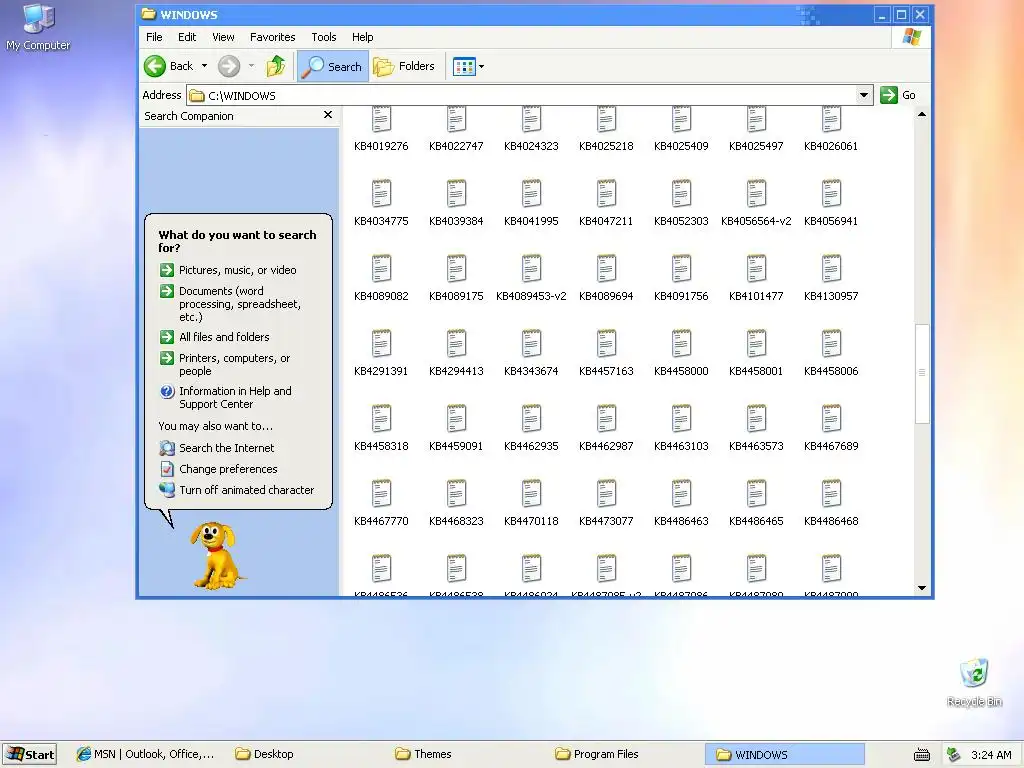Image resolution: width=1024 pixels, height=768 pixels.
Task: Select the KB4022747 file
Action: tap(456, 131)
